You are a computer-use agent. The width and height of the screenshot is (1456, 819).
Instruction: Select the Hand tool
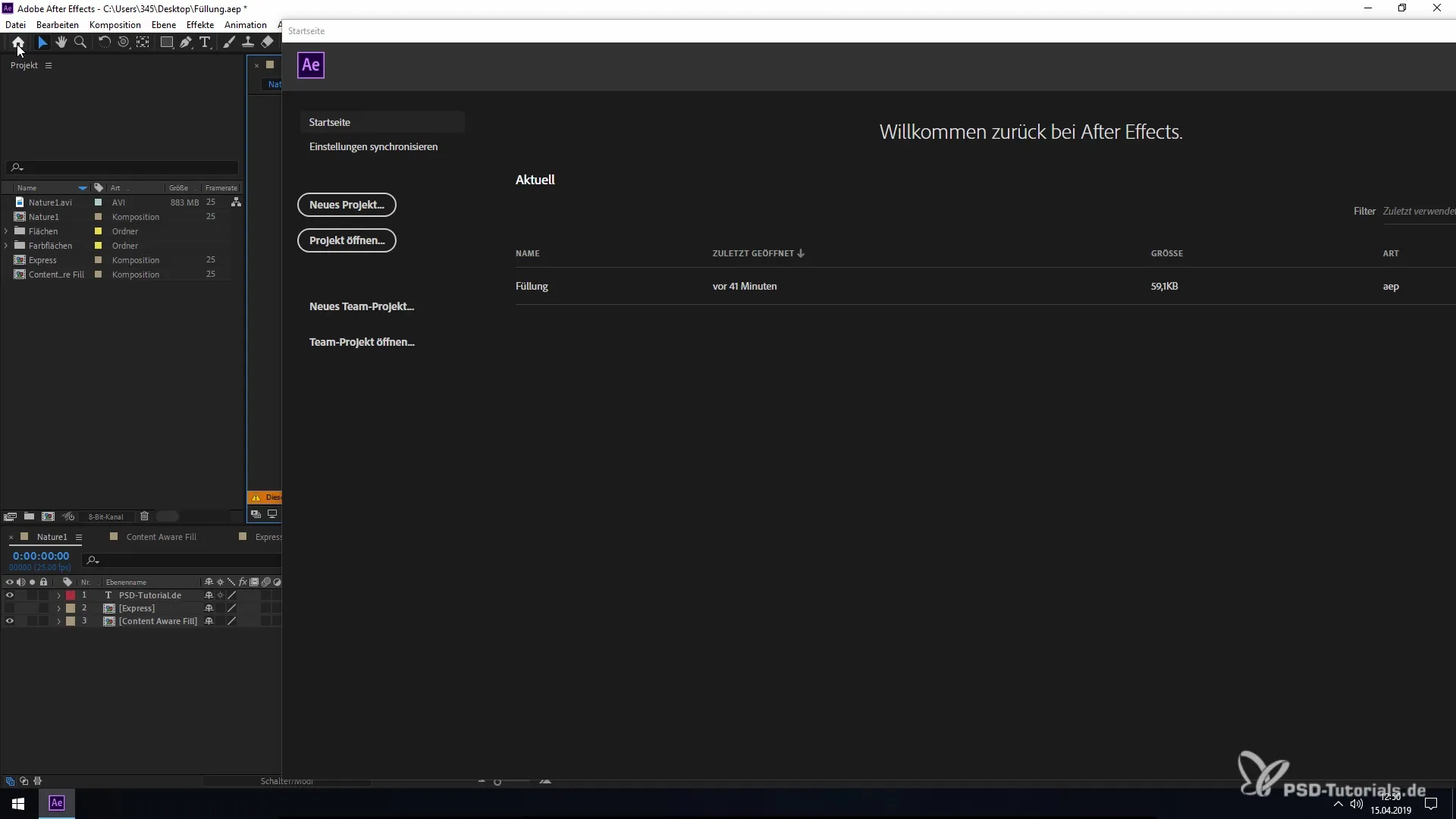61,42
